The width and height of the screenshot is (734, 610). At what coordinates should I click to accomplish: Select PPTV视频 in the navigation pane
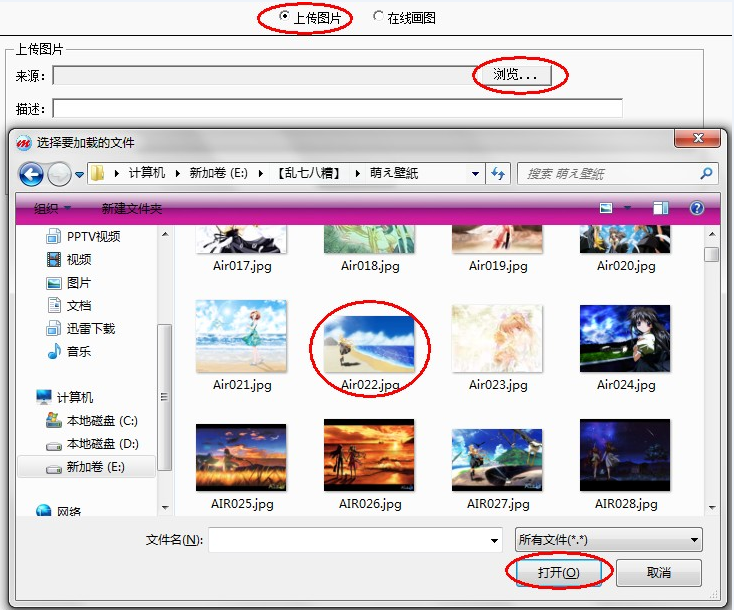click(83, 236)
